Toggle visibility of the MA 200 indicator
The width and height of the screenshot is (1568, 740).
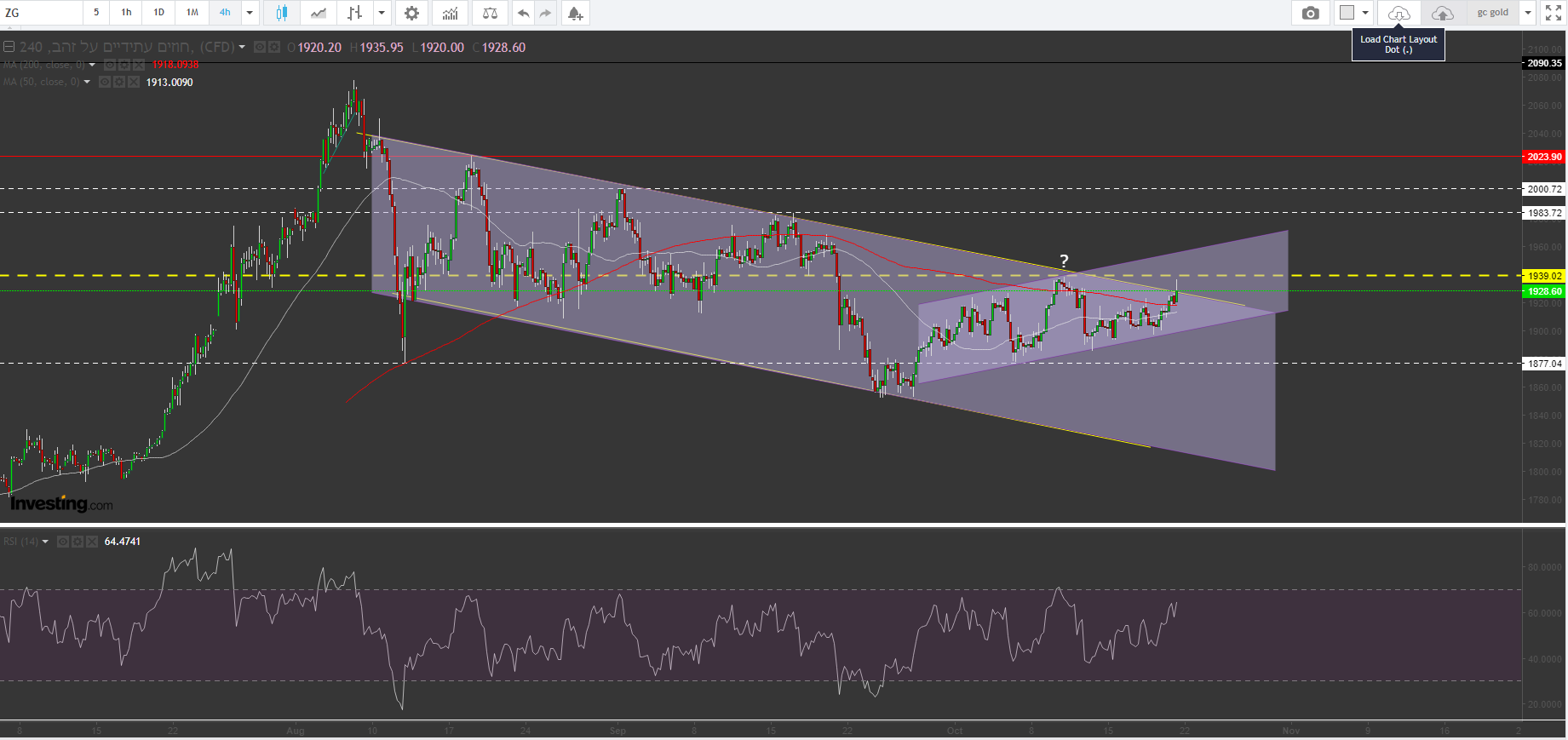click(x=110, y=65)
